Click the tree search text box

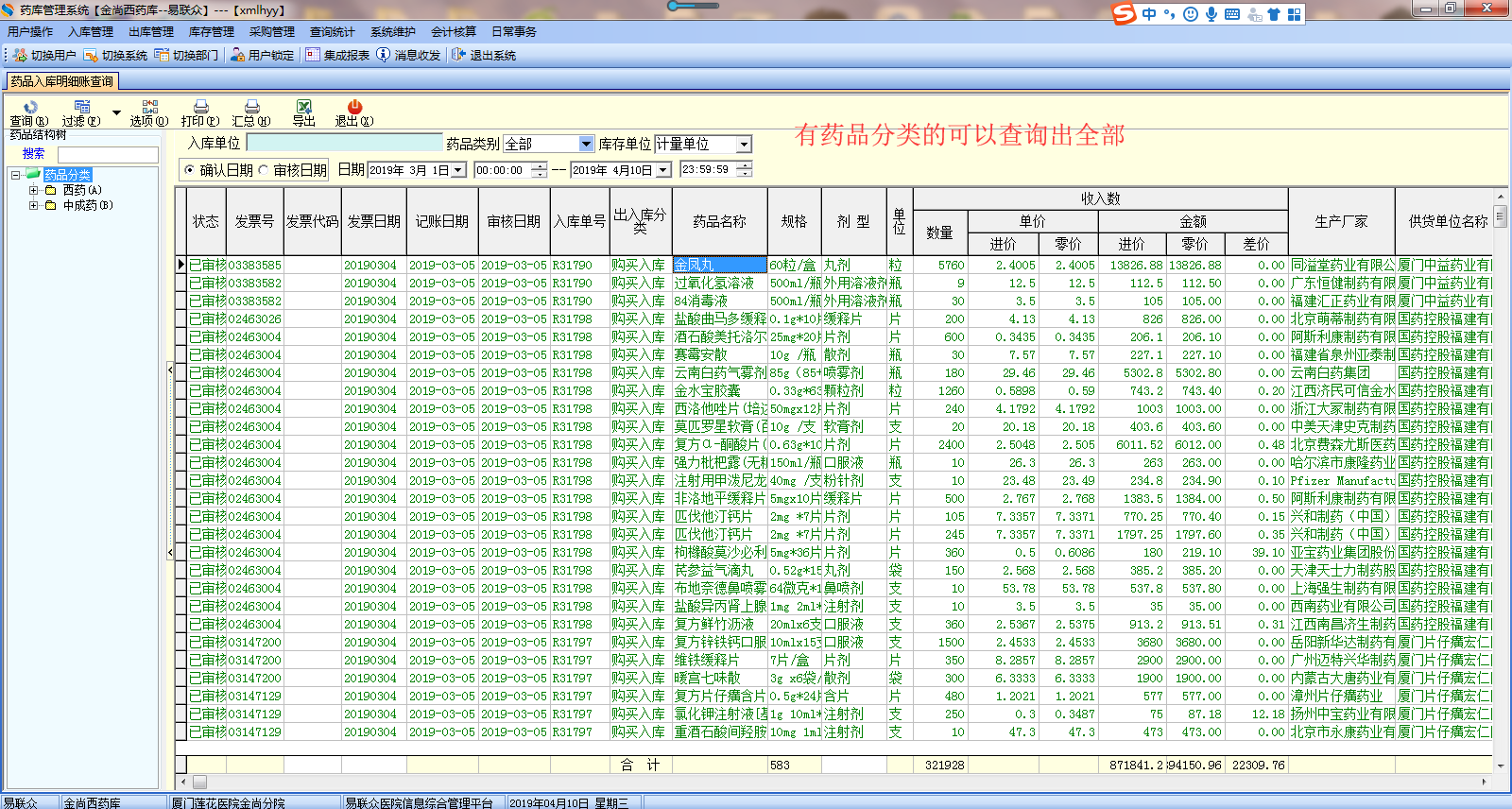(108, 154)
